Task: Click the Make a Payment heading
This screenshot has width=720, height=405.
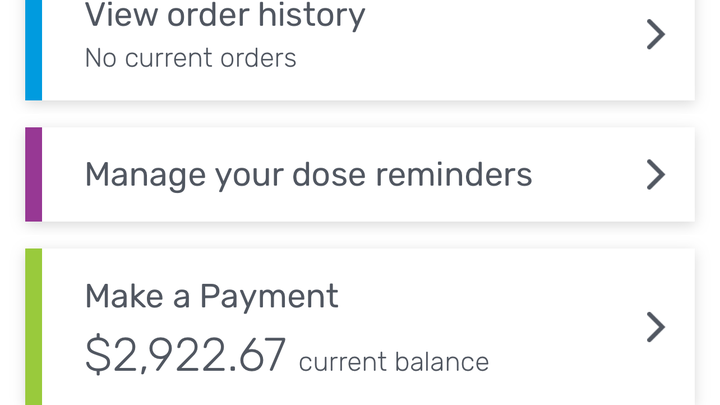Action: 211,296
